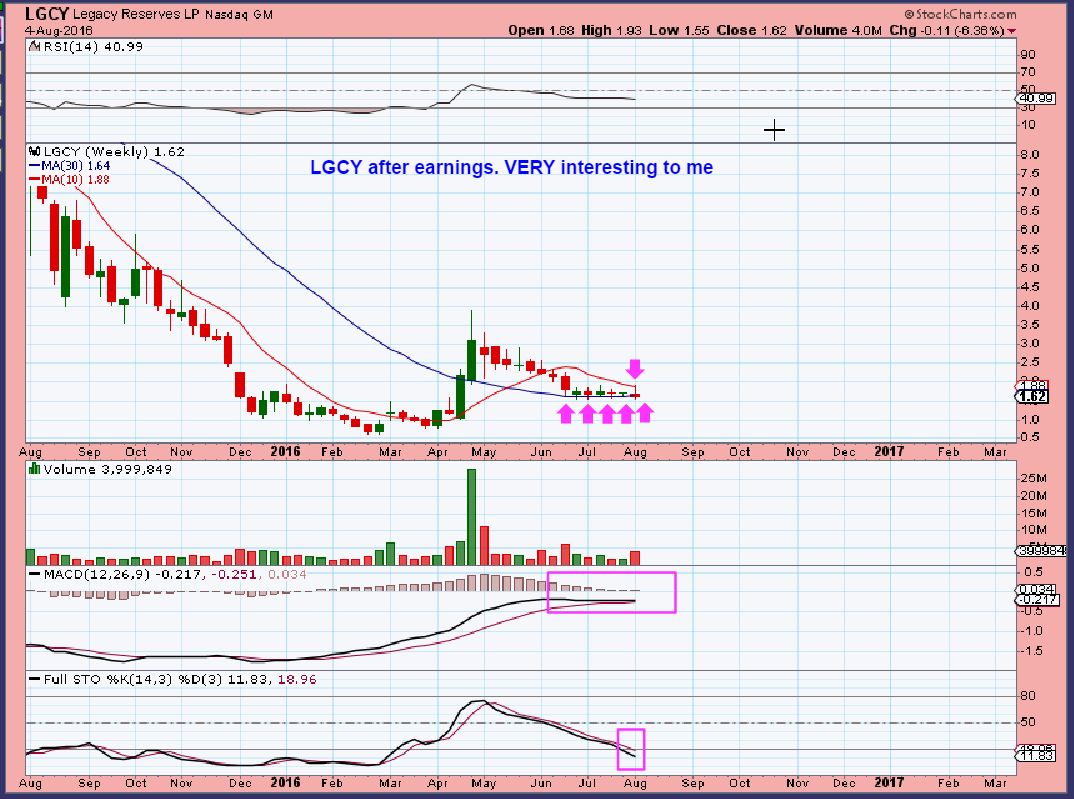Click the MACD(12,26,9) indicator label
Screen dimensions: 1074x799
(x=97, y=574)
